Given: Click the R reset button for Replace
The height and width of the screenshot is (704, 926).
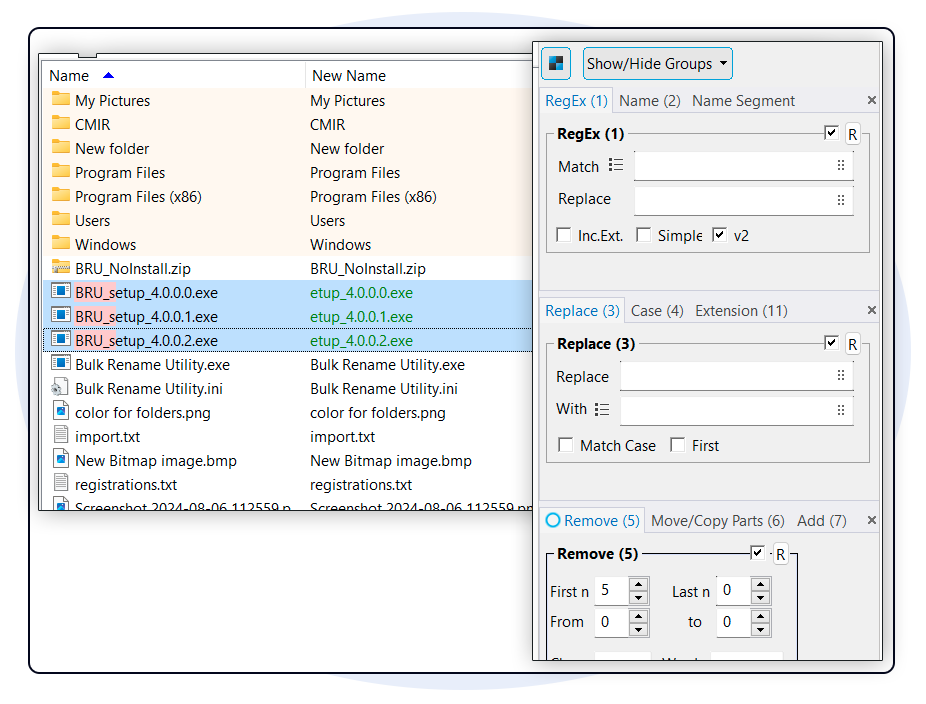Looking at the screenshot, I should coord(852,344).
